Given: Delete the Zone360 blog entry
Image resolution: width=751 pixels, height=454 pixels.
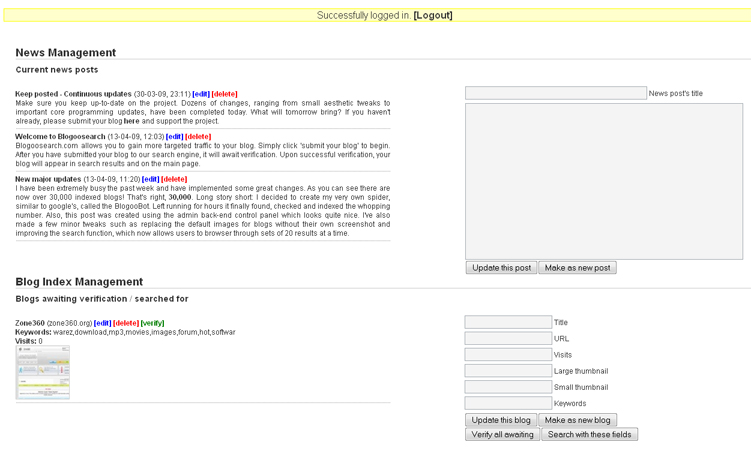Looking at the screenshot, I should pos(126,323).
